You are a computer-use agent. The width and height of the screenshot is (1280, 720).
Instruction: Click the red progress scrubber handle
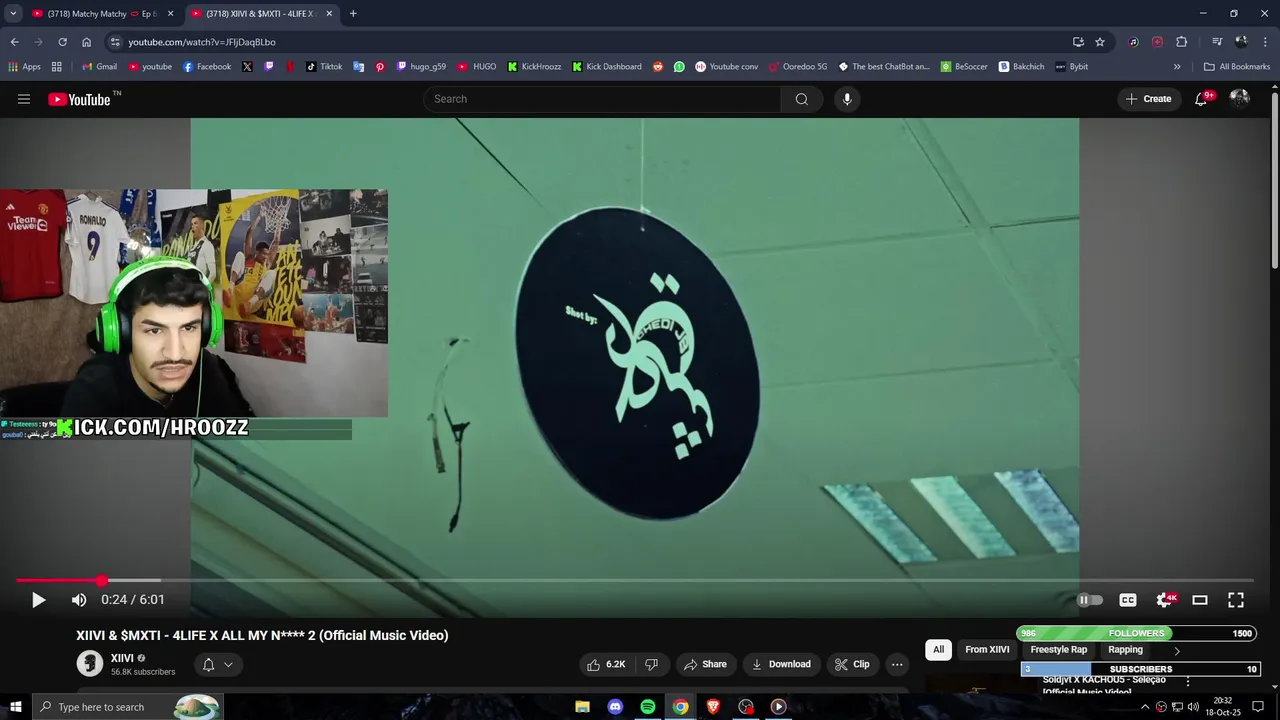coord(102,580)
